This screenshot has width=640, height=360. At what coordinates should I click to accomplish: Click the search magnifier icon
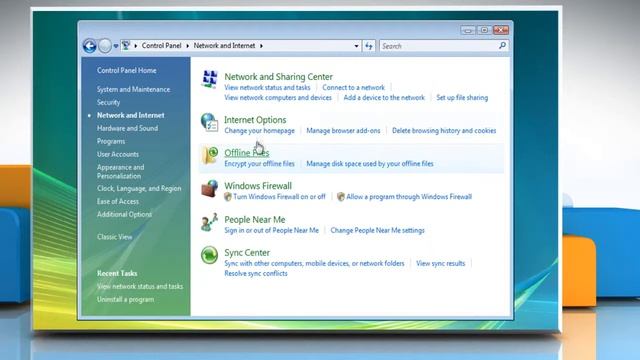pos(502,46)
